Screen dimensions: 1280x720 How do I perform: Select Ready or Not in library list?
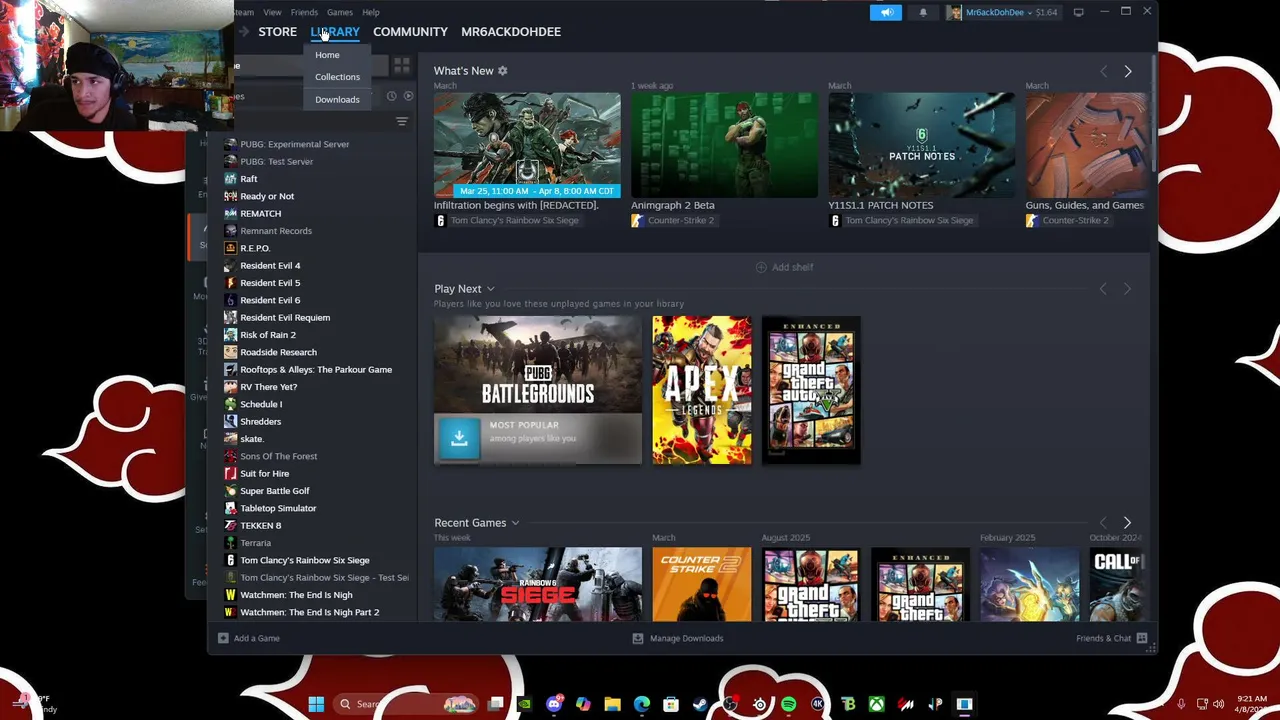(x=267, y=196)
